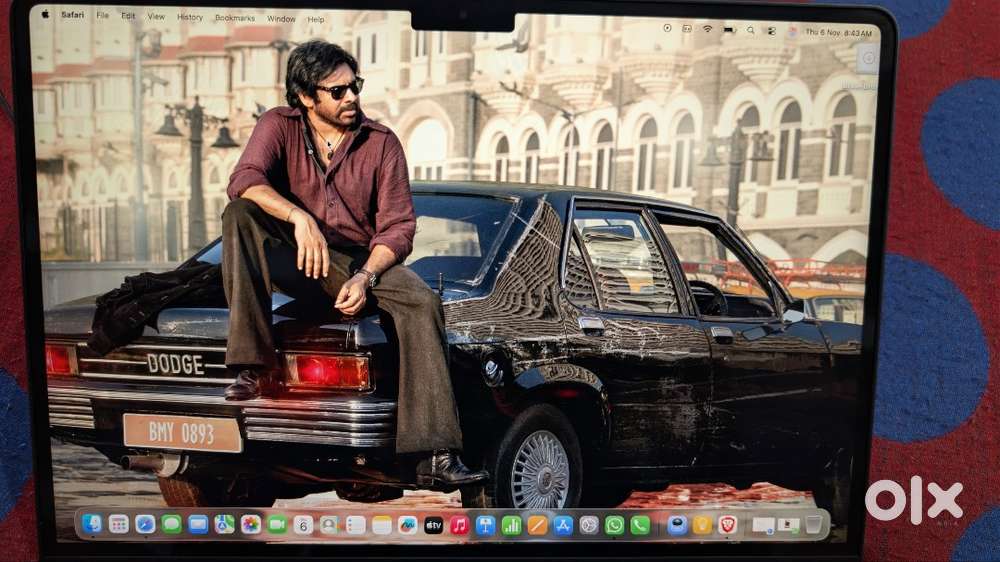Screen dimensions: 1000x562
Task: Open the Edit menu
Action: point(128,16)
